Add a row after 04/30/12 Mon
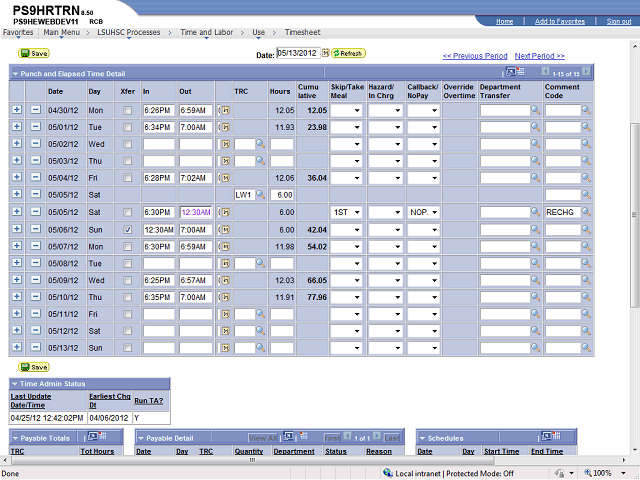 (17, 110)
